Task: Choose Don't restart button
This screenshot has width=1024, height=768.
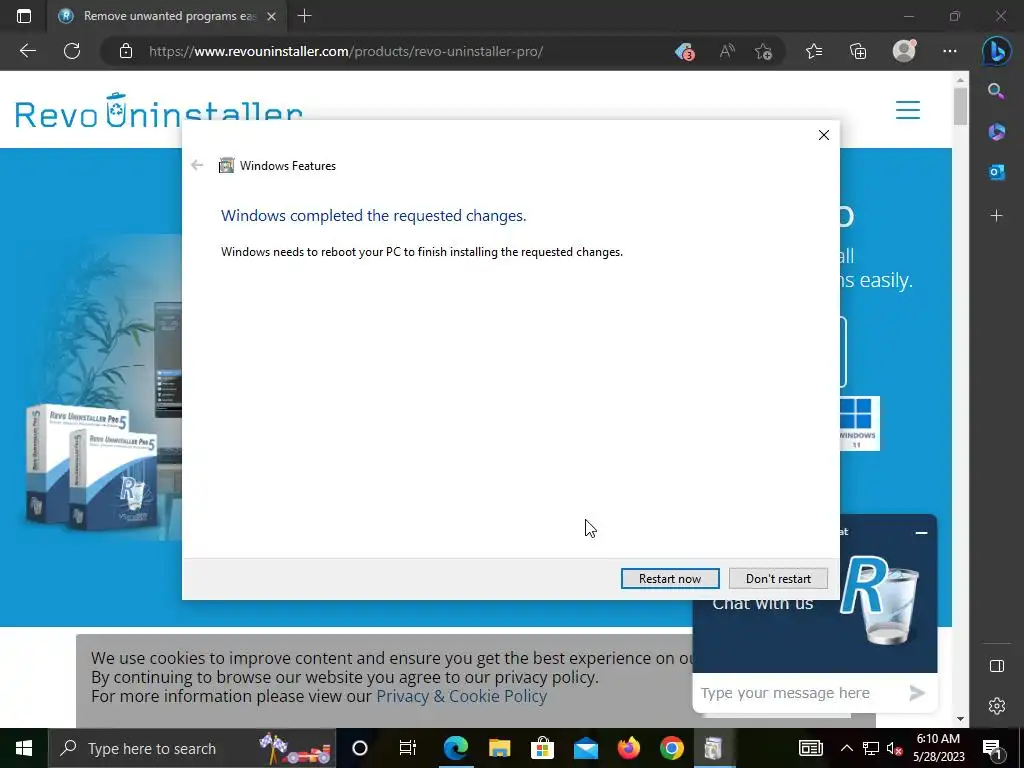Action: [778, 579]
